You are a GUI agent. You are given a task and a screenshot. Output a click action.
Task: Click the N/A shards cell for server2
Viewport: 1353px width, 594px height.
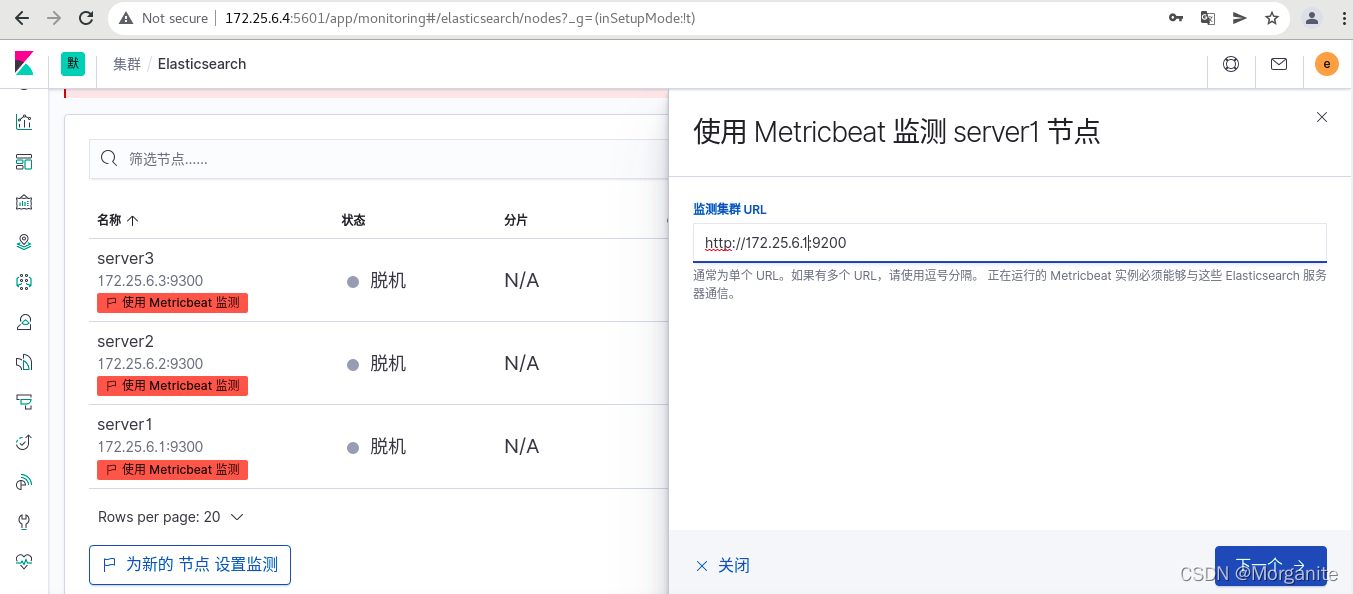point(522,364)
